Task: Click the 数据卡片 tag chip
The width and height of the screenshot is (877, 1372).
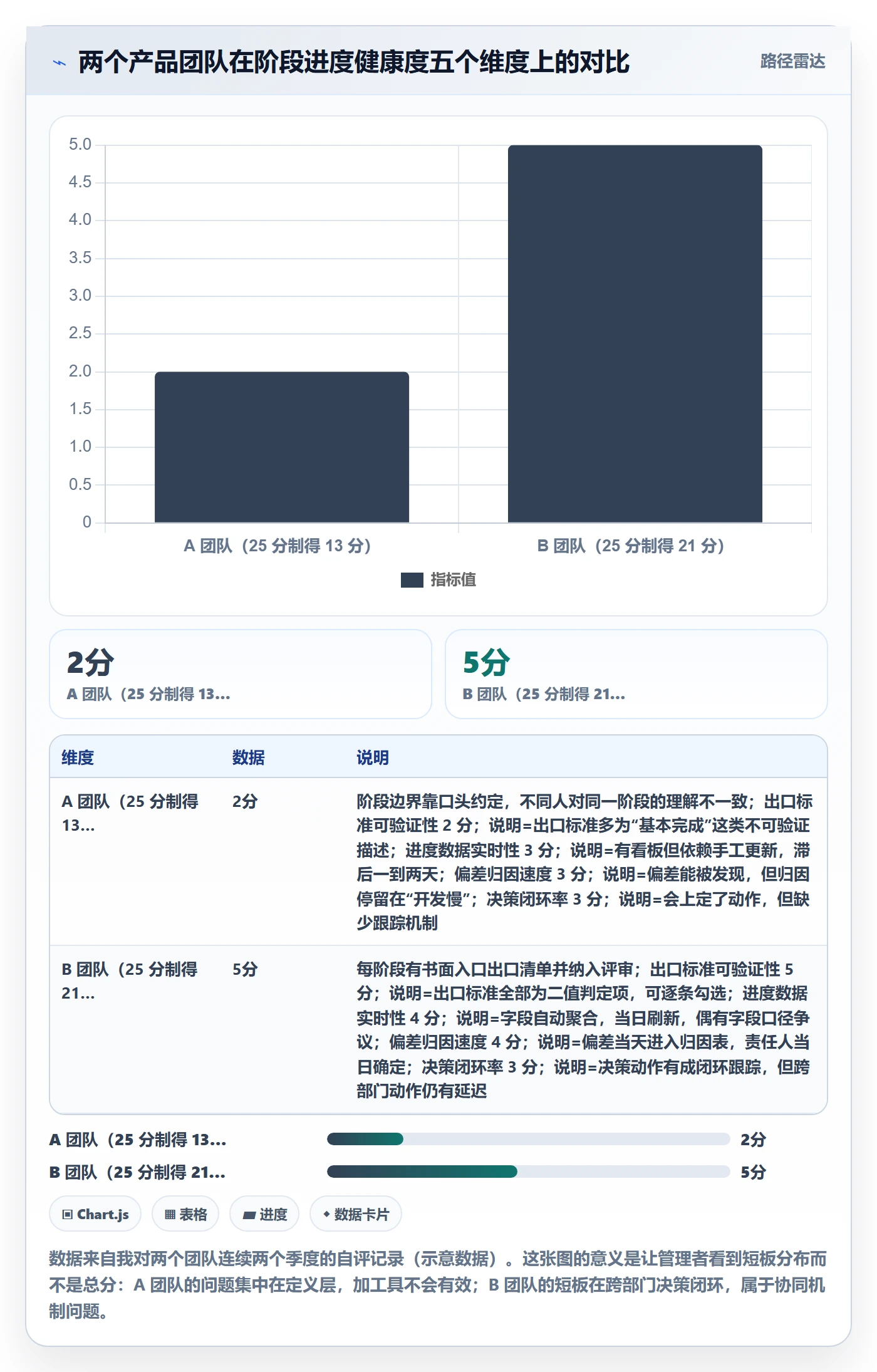Action: (355, 1214)
